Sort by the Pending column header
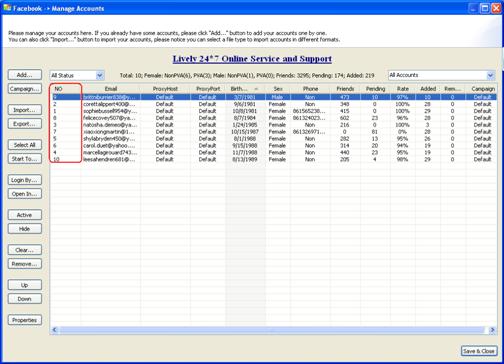504x364 pixels. click(375, 89)
